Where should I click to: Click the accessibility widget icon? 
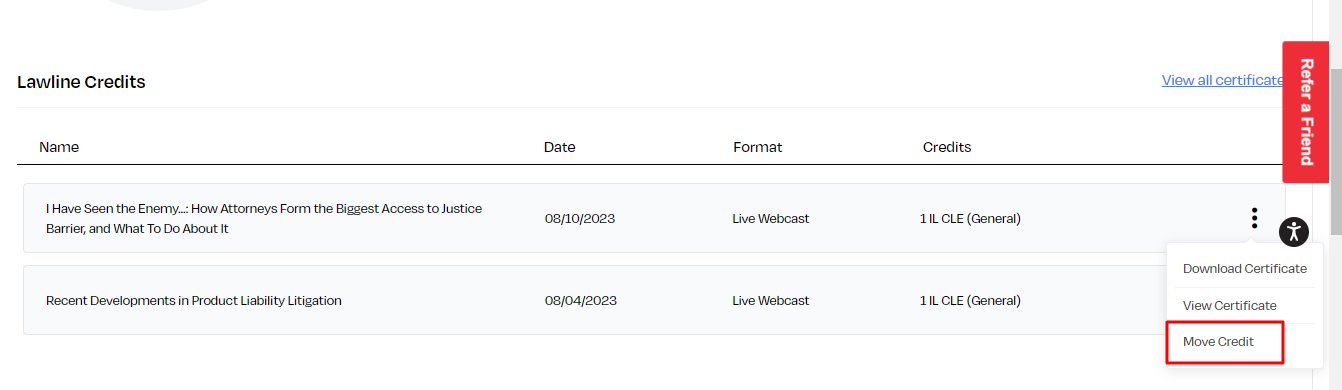(1294, 232)
